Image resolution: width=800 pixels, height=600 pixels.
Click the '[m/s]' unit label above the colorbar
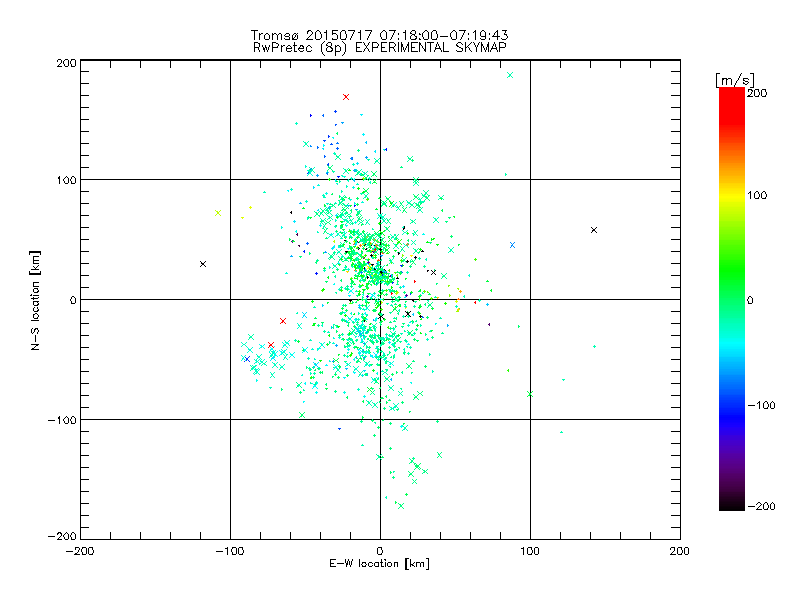tap(735, 80)
